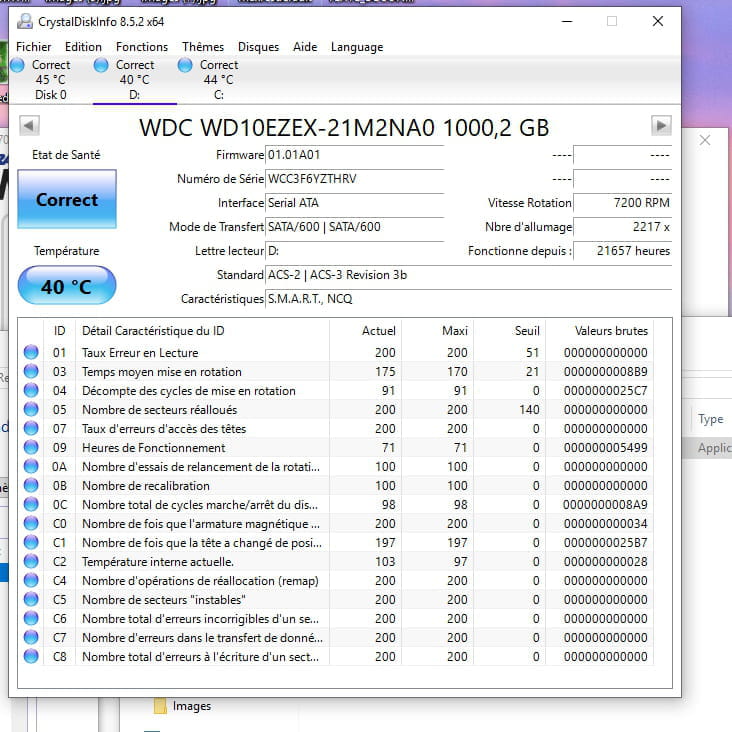Click status orb for attribute C8
The height and width of the screenshot is (732, 732).
tap(31, 656)
